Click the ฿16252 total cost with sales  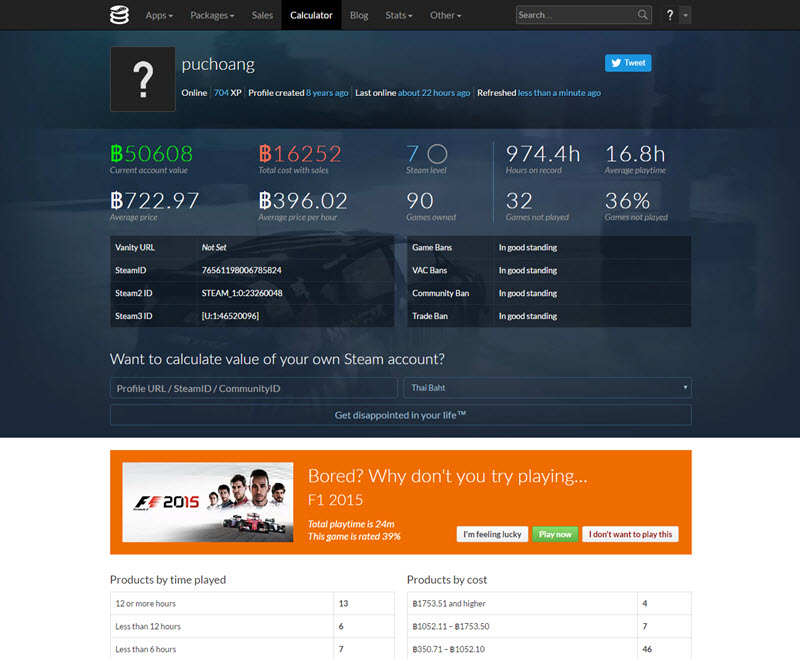pyautogui.click(x=300, y=154)
